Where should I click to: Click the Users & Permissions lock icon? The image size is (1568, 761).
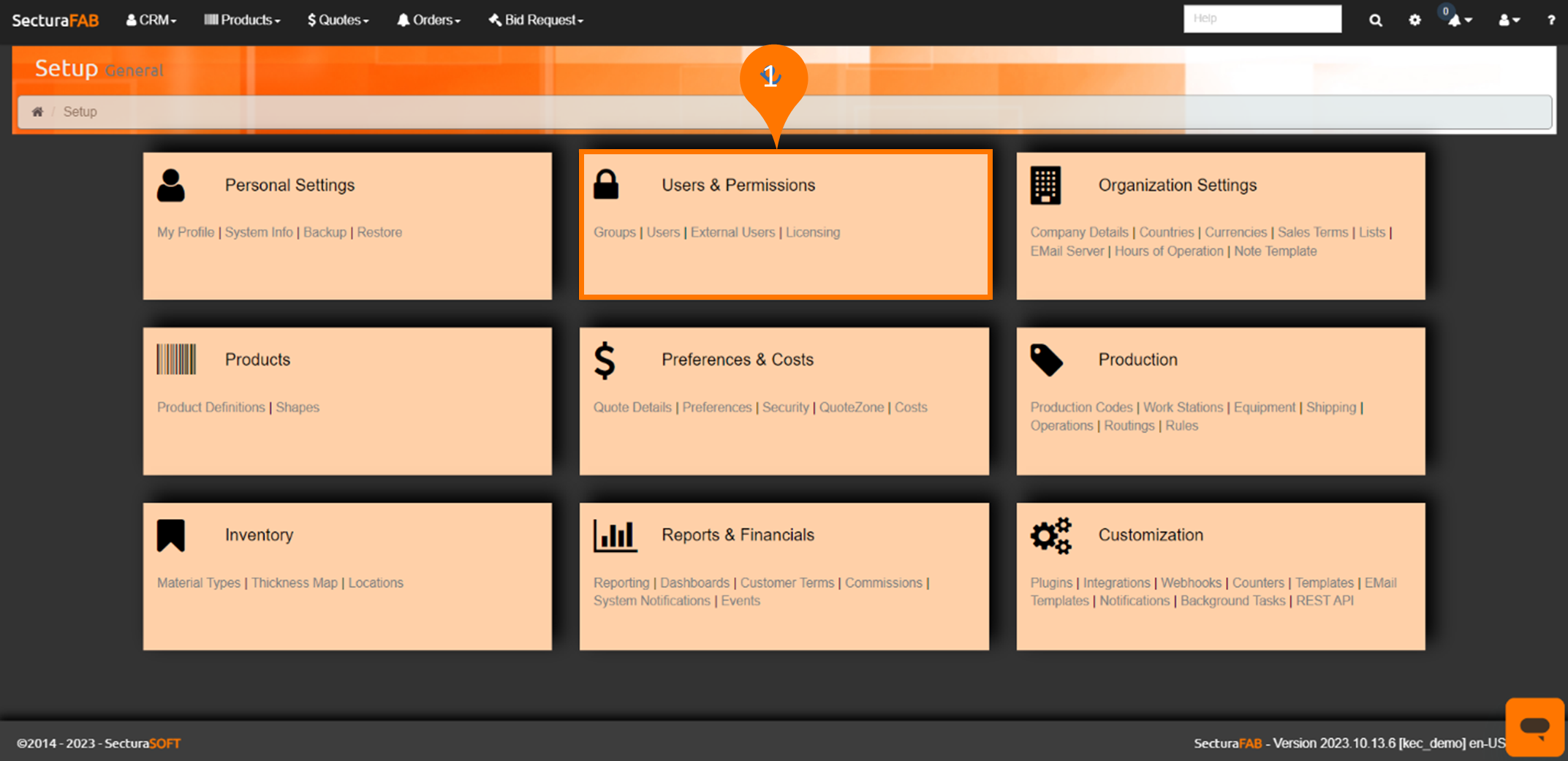606,185
